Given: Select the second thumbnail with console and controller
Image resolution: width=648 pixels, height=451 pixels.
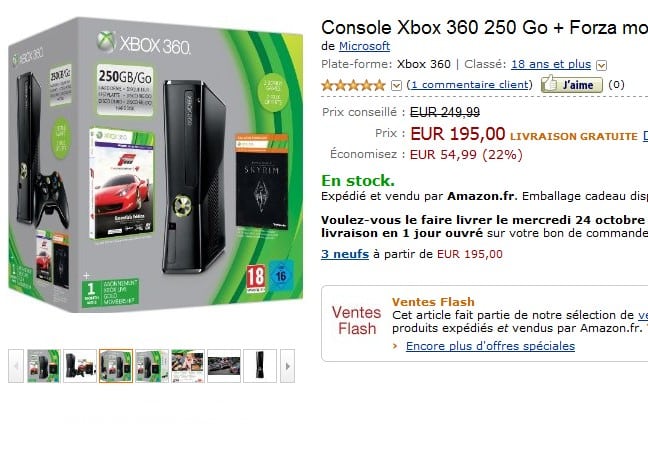Looking at the screenshot, I should click(80, 366).
